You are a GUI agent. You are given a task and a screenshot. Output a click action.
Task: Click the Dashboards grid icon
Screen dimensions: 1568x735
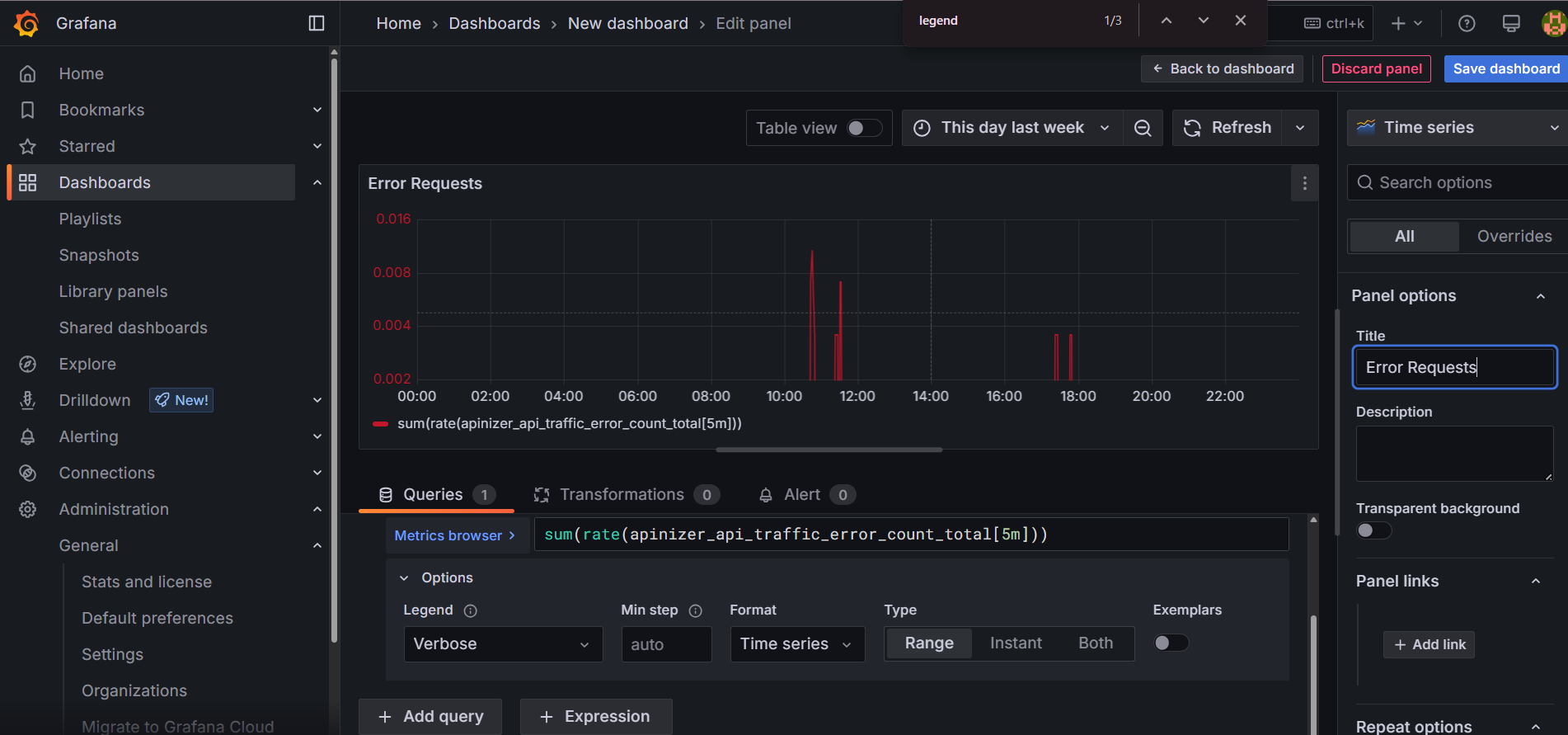pyautogui.click(x=27, y=182)
